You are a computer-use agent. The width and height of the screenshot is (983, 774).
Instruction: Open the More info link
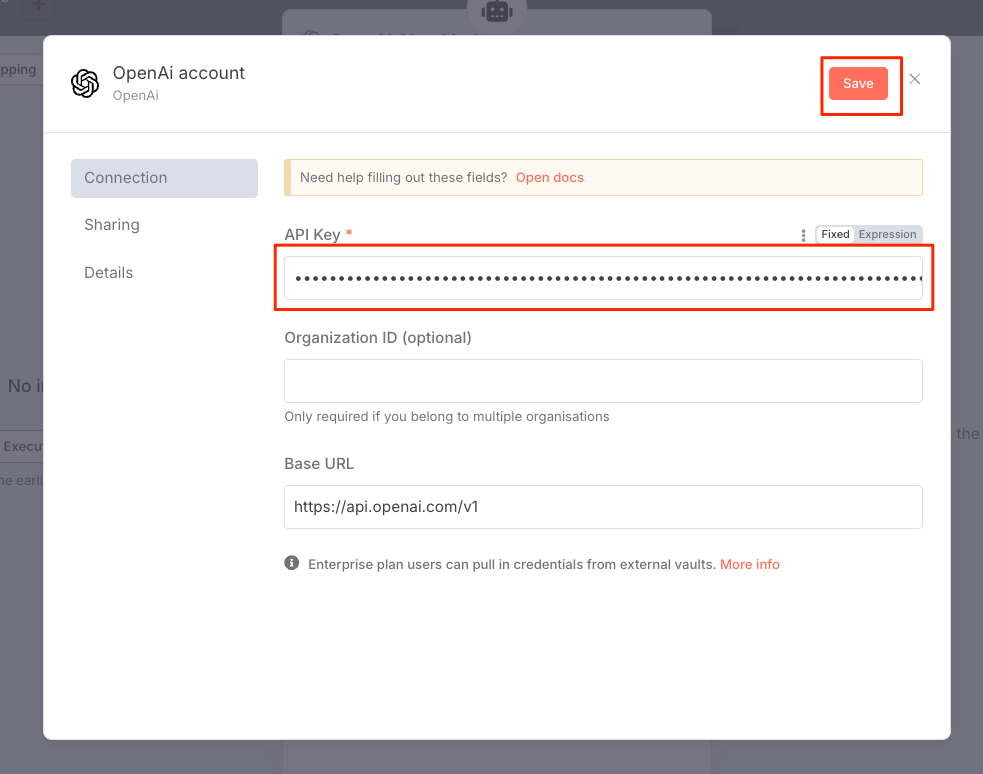749,565
